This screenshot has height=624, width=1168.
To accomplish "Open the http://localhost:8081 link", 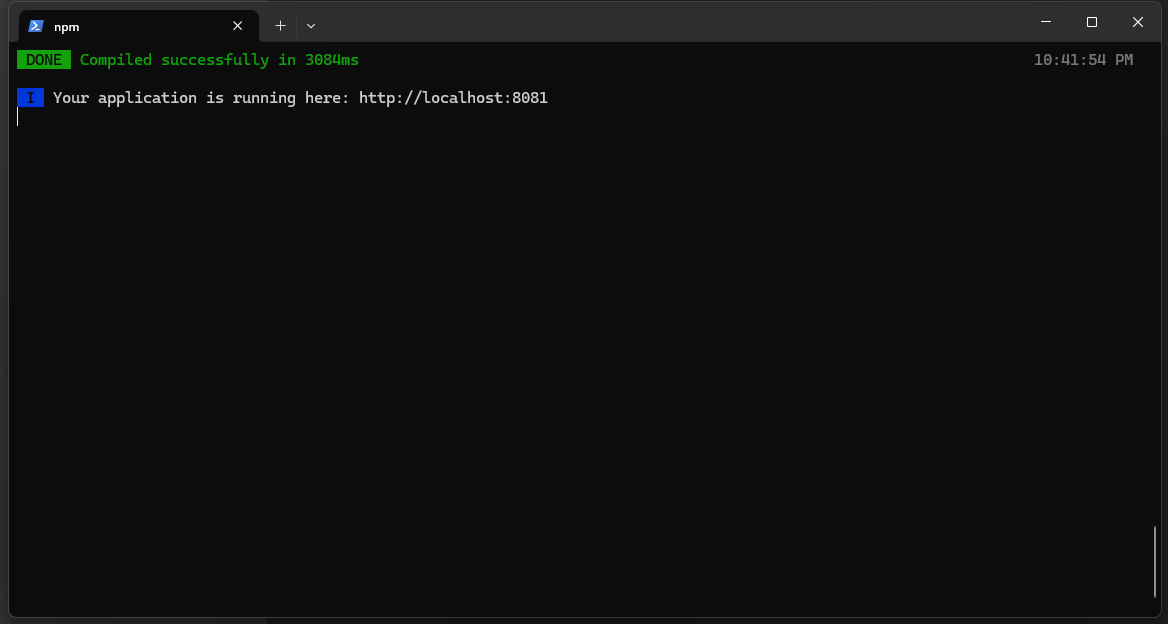I will pos(453,98).
